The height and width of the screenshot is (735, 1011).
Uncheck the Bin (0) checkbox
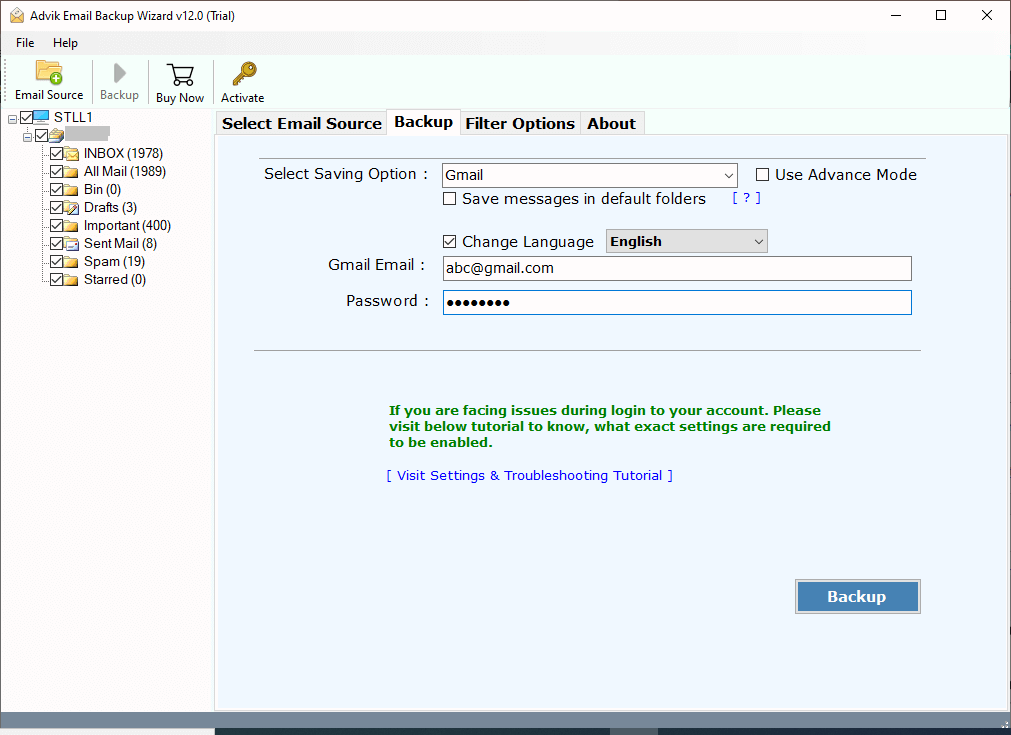coord(57,190)
